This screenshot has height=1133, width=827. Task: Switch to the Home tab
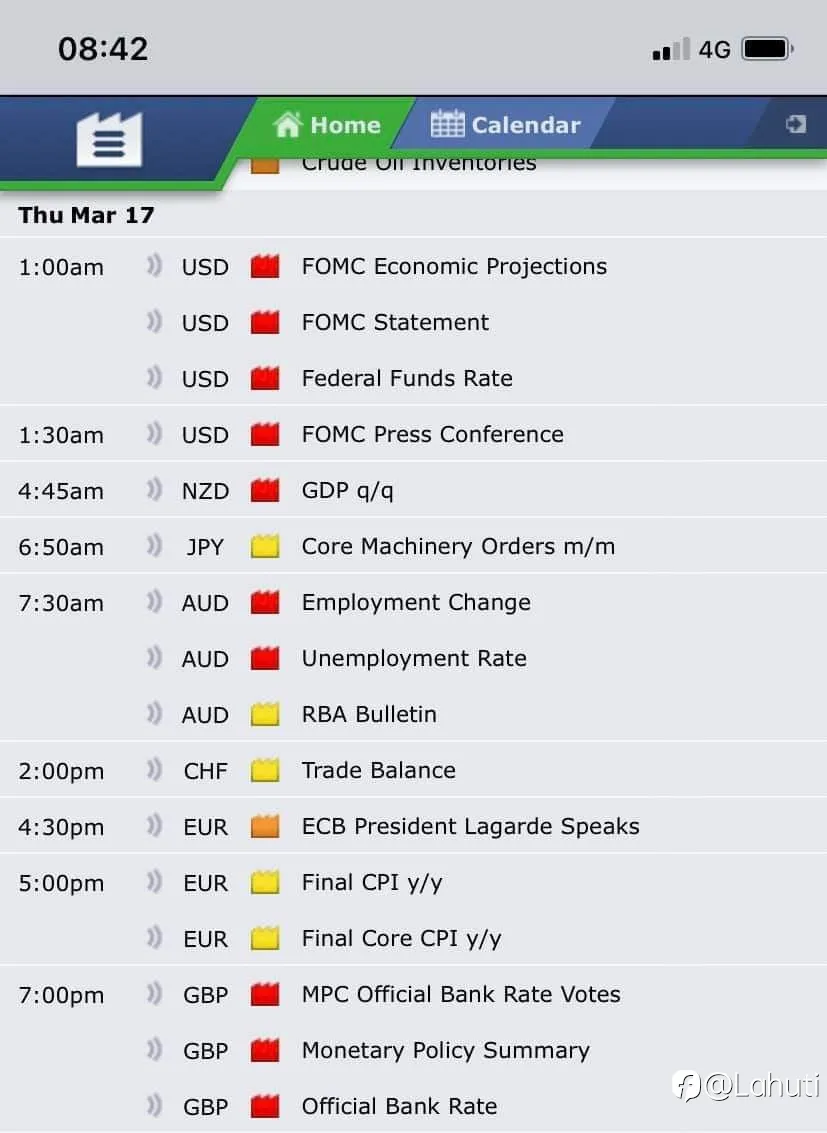[x=327, y=124]
